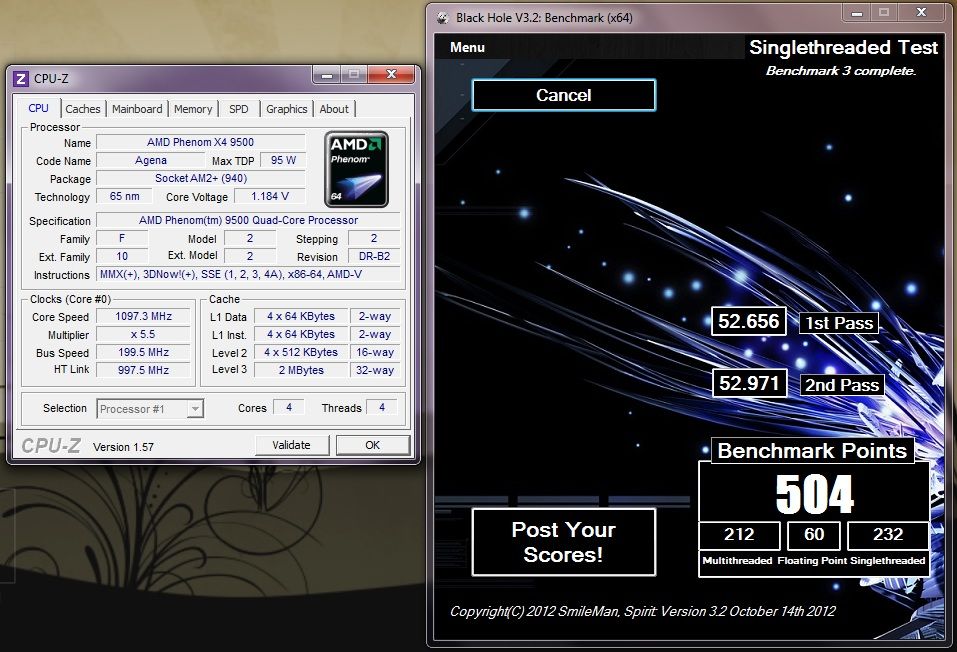Click the Level 3 associativity value '32-way'
The height and width of the screenshot is (652, 957).
[x=375, y=370]
